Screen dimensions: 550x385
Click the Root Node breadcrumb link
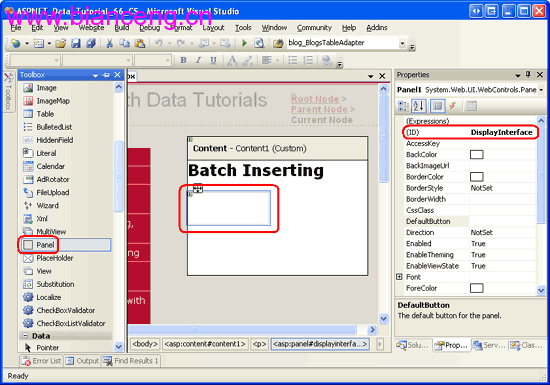(x=315, y=99)
